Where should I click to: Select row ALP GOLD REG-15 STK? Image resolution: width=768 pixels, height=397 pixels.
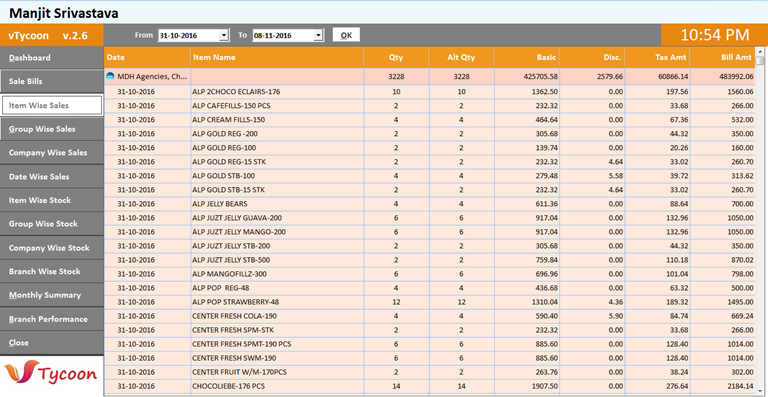pos(430,162)
